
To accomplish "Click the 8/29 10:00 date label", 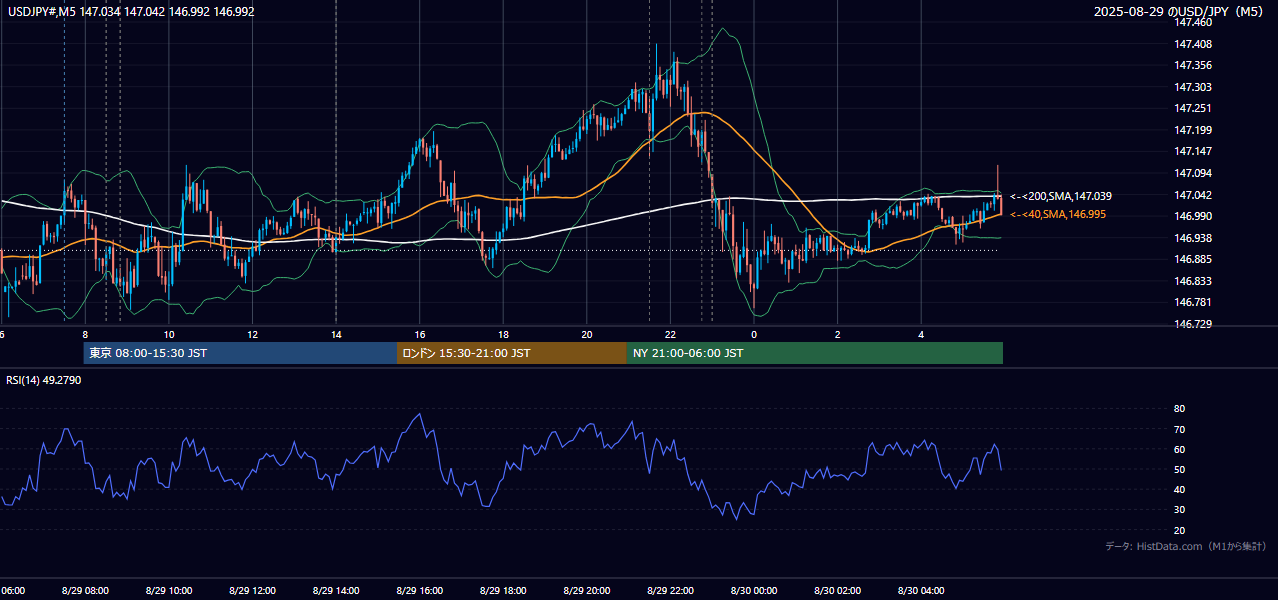I will coord(169,590).
